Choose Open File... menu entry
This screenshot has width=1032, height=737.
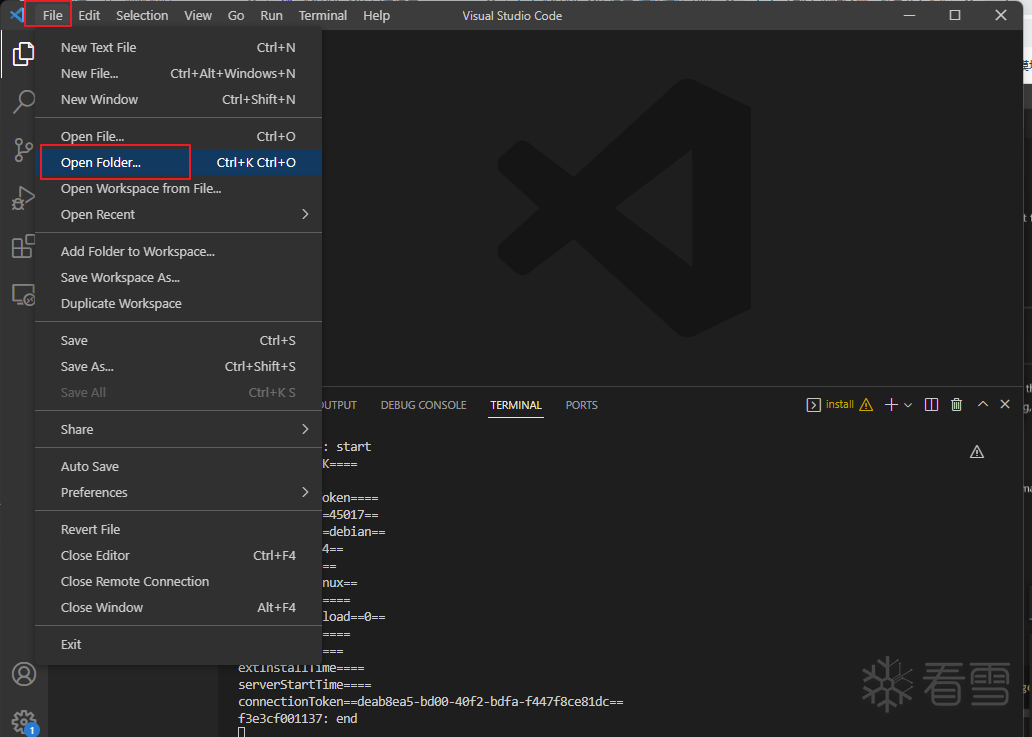[x=178, y=136]
